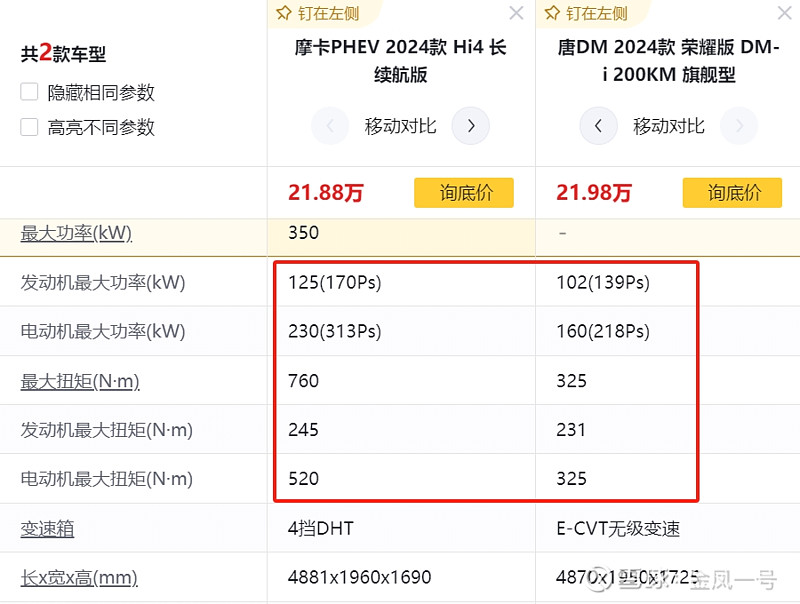The image size is (800, 604).
Task: Select value 245 in 发动机最大扭矩 row
Action: click(304, 430)
